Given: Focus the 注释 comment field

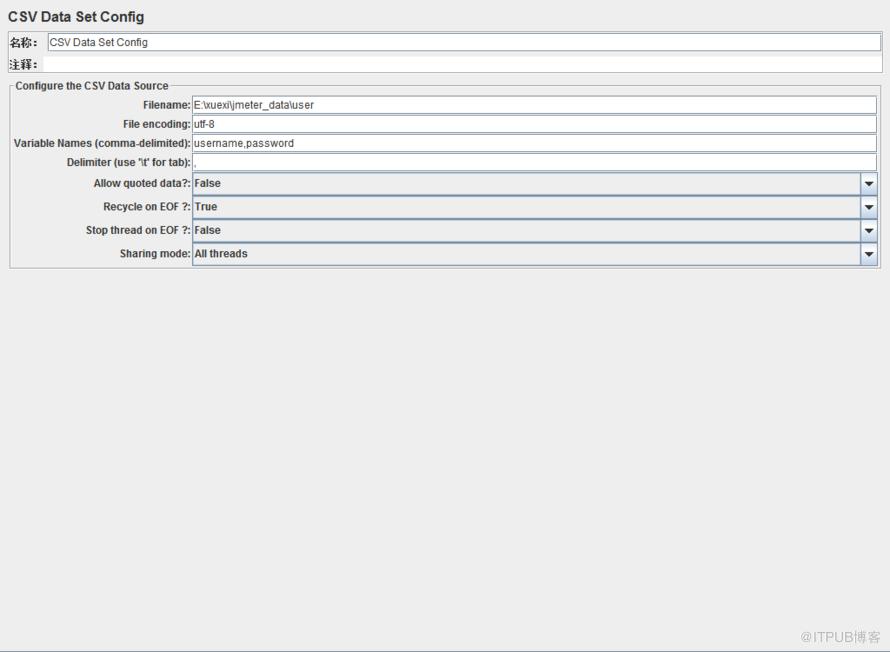Looking at the screenshot, I should 462,64.
